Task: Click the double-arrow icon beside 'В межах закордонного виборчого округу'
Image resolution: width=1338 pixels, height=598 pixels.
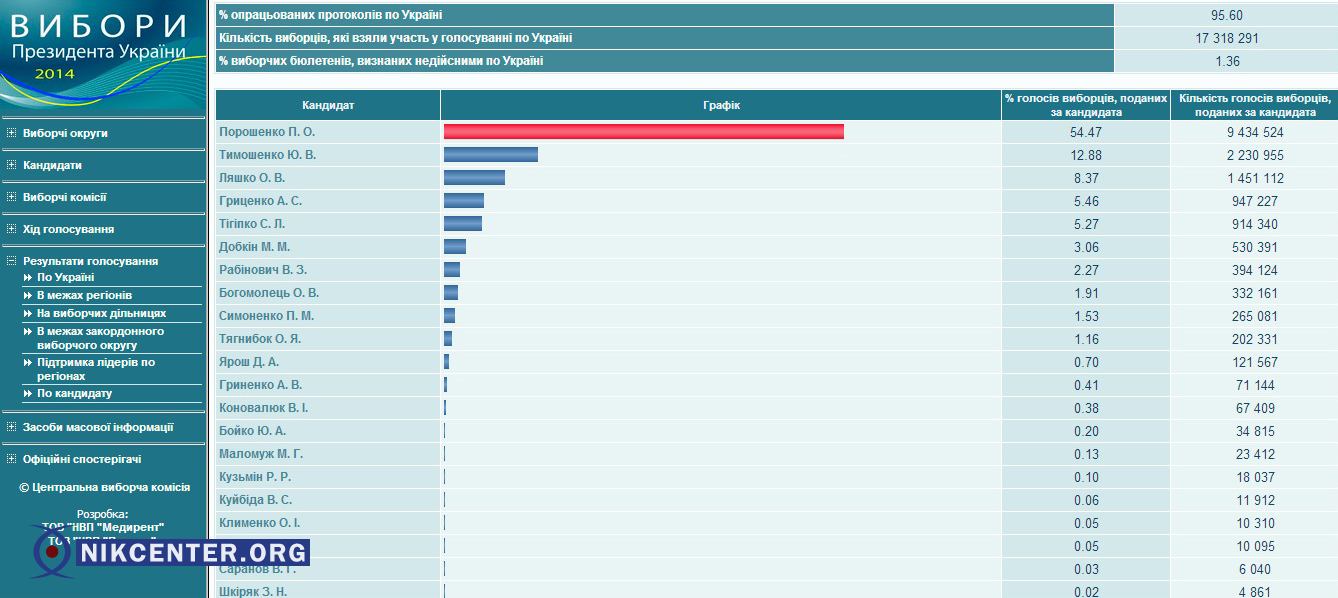Action: pos(28,331)
